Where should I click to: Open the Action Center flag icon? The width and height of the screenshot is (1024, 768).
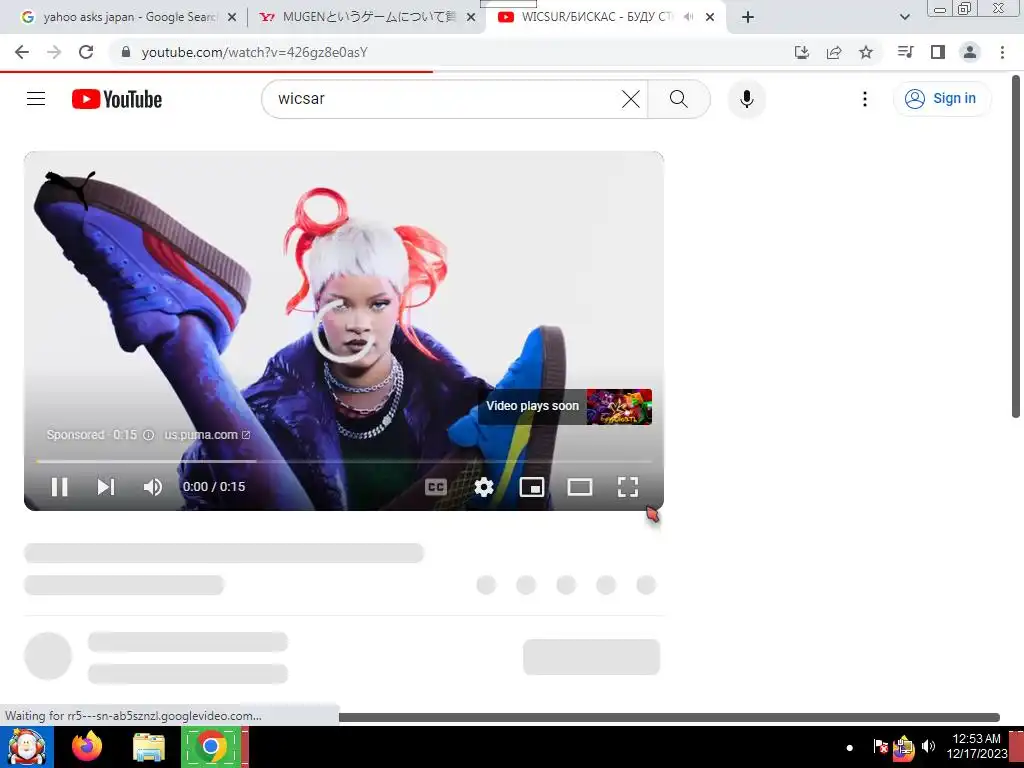click(x=880, y=746)
